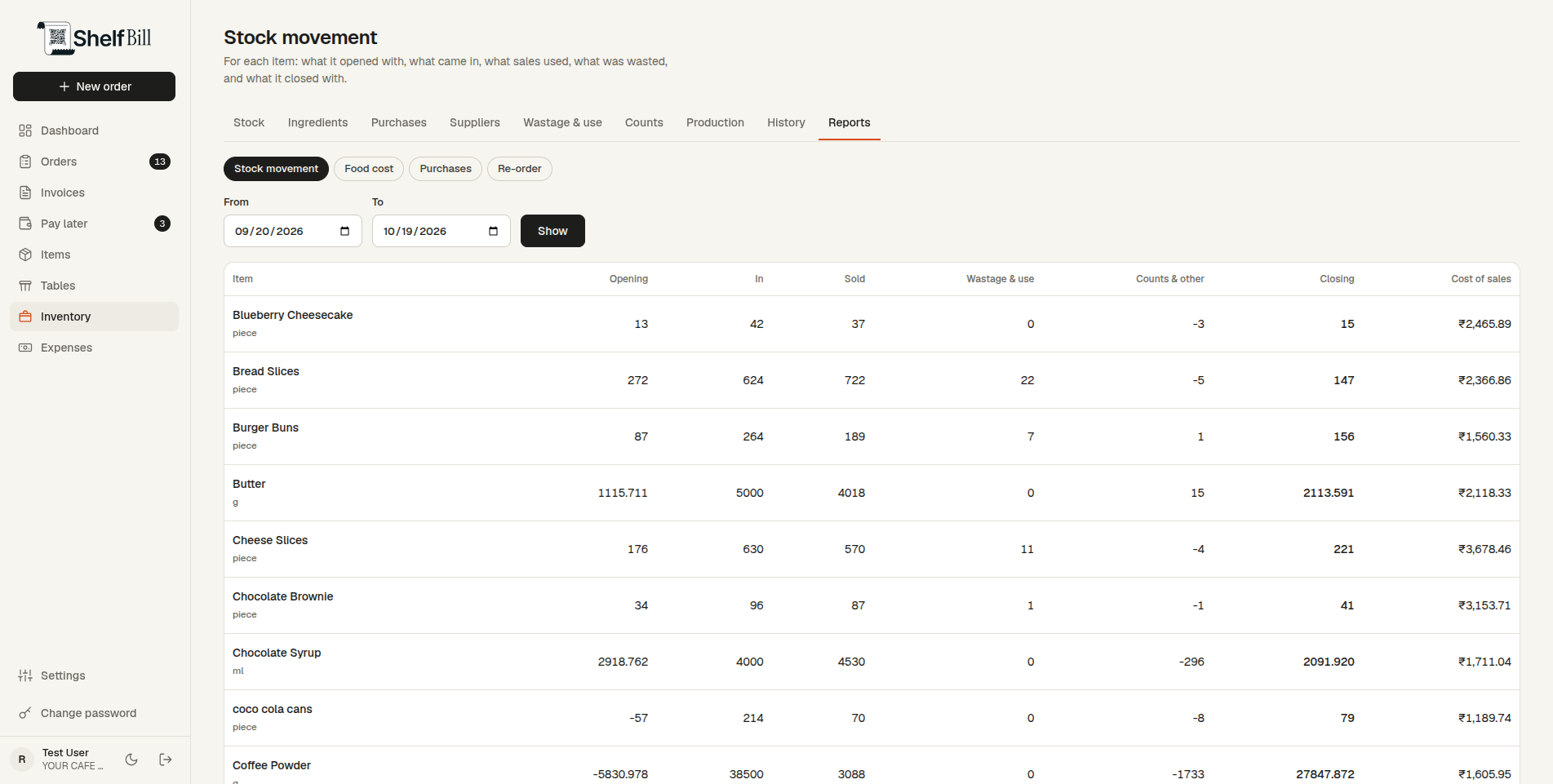Select the Blueberry Cheesecake row
This screenshot has width=1553, height=784.
pyautogui.click(x=872, y=324)
